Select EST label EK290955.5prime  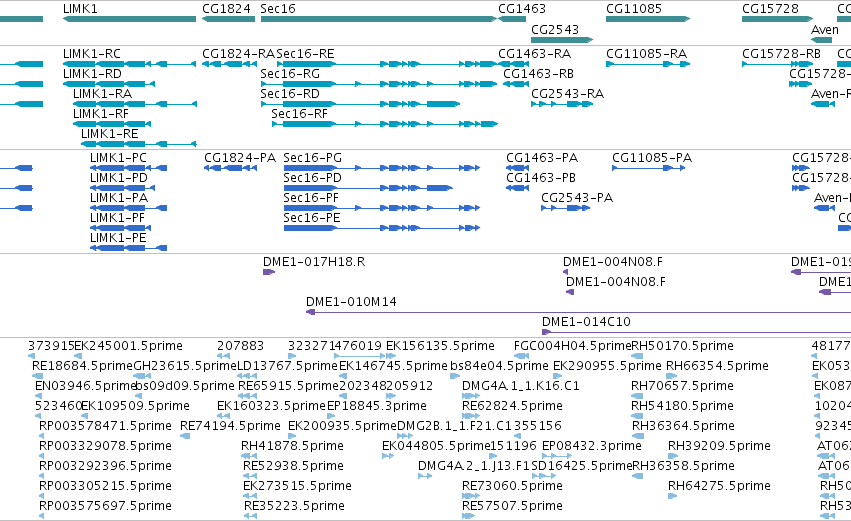(x=607, y=366)
